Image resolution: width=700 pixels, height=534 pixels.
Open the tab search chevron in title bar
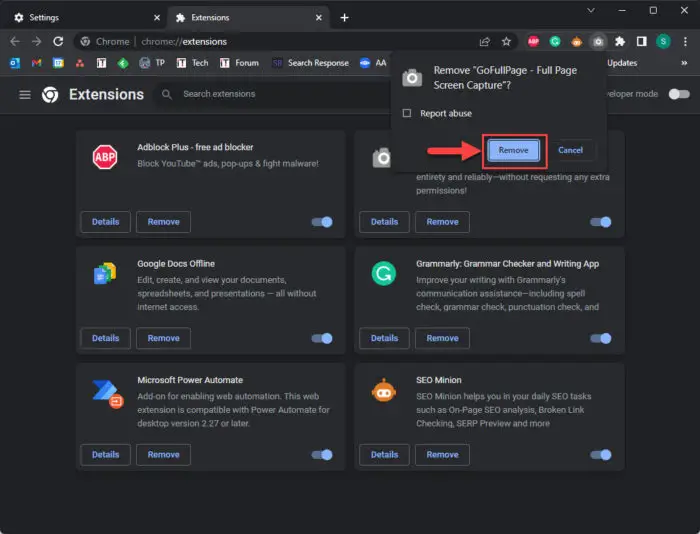click(591, 10)
